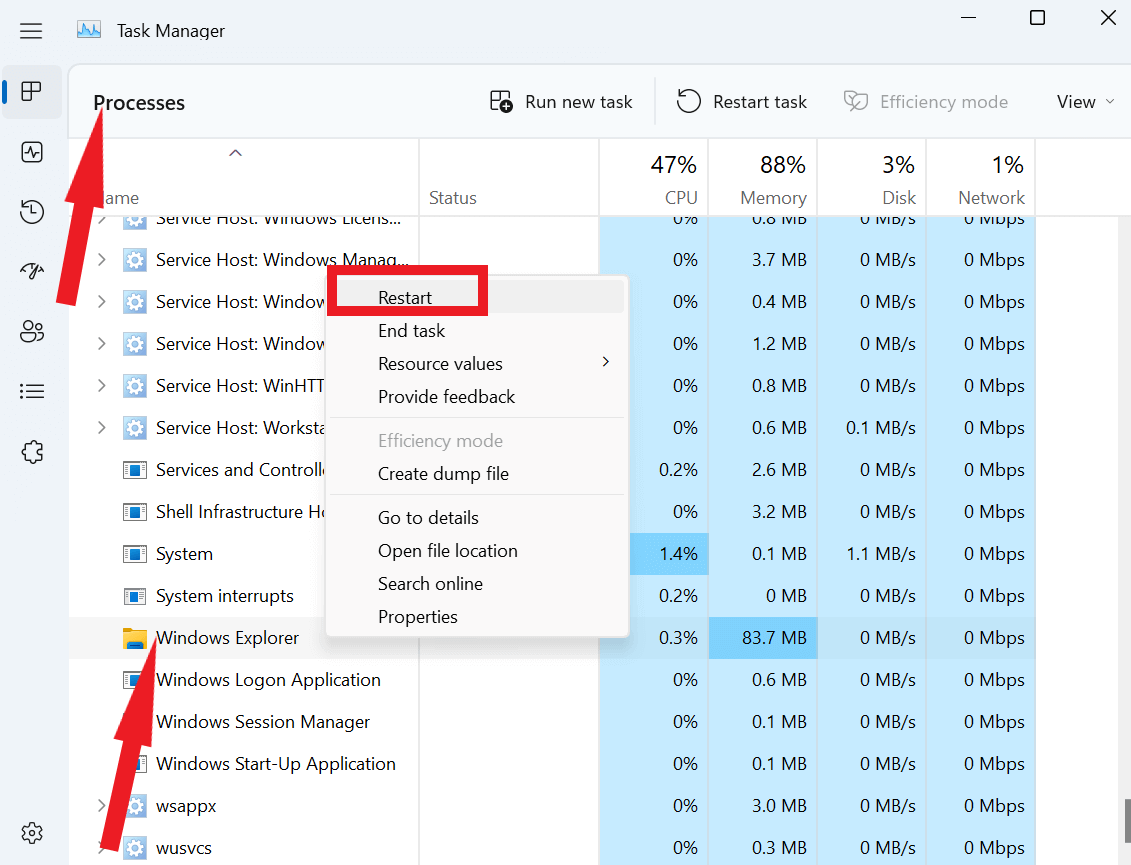
Task: Choose Search online from context menu
Action: (431, 583)
